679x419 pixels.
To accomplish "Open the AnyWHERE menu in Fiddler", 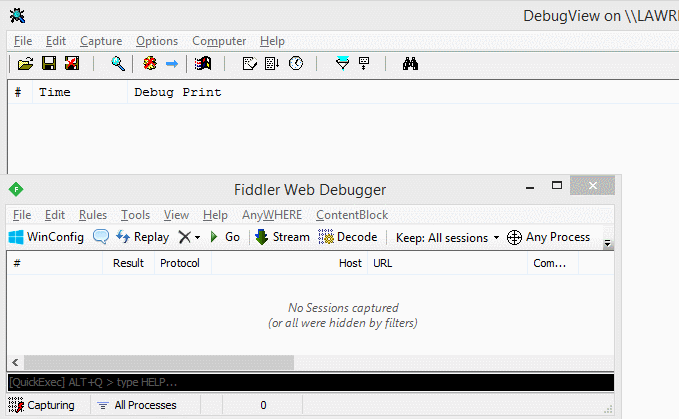I will click(x=272, y=215).
